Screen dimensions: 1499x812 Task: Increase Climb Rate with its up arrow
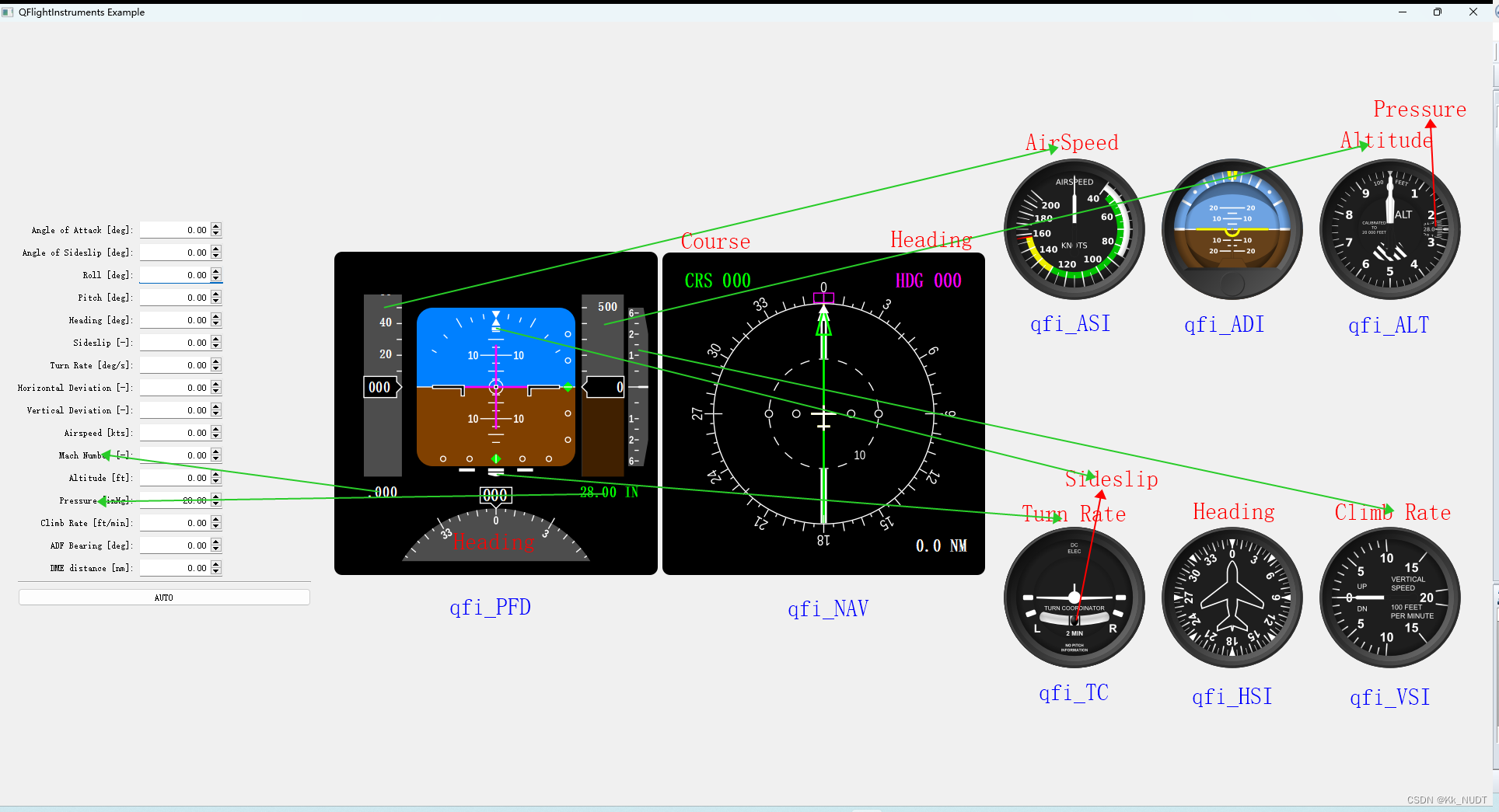[x=216, y=520]
